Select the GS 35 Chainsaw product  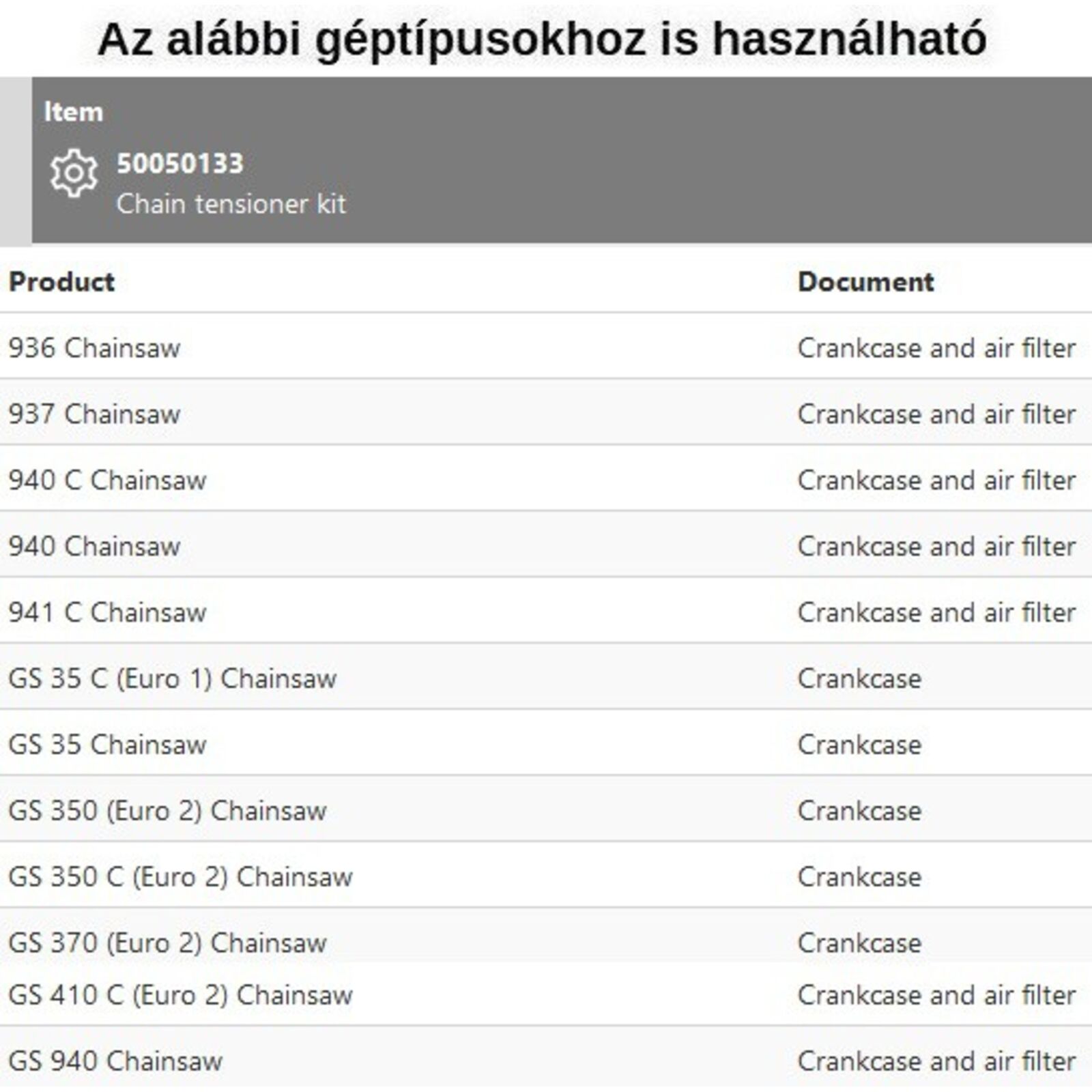tap(107, 745)
